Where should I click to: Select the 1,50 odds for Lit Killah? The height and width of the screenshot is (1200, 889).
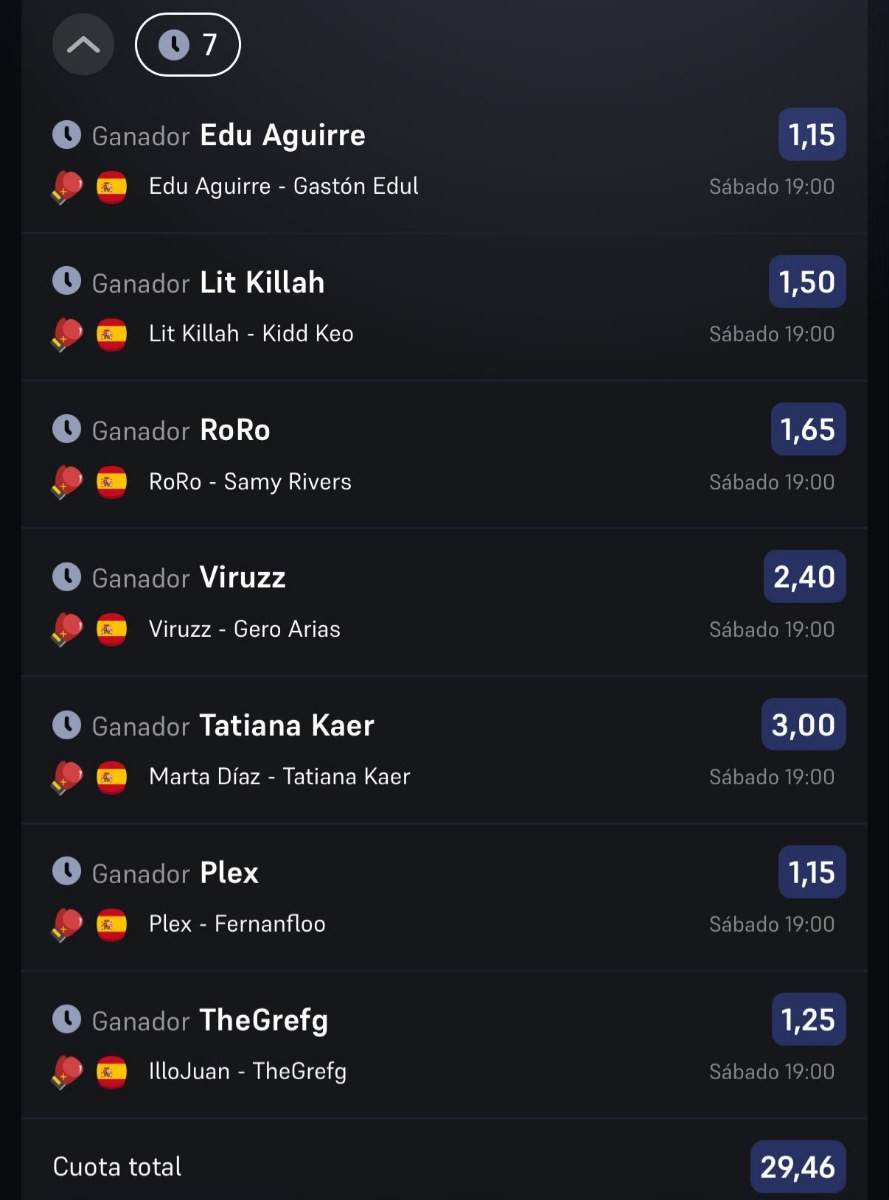point(807,282)
